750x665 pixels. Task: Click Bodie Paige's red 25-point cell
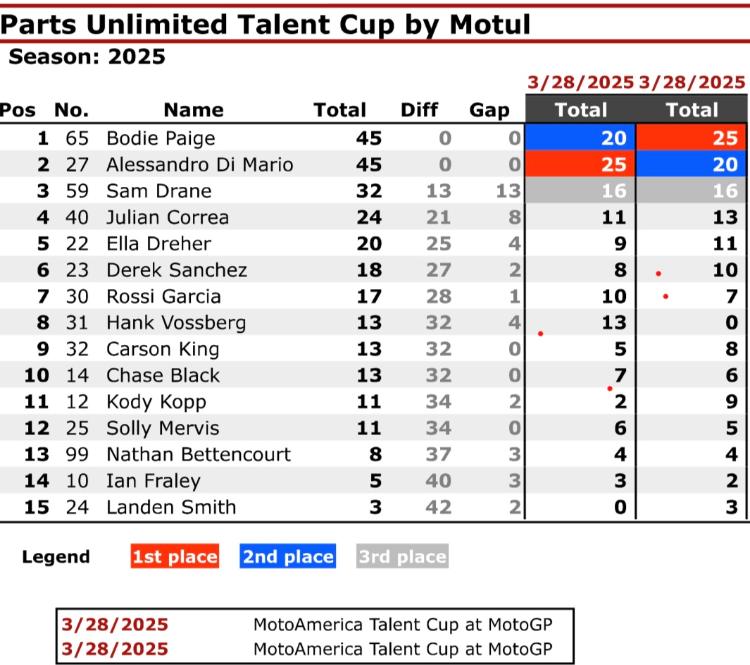click(692, 138)
